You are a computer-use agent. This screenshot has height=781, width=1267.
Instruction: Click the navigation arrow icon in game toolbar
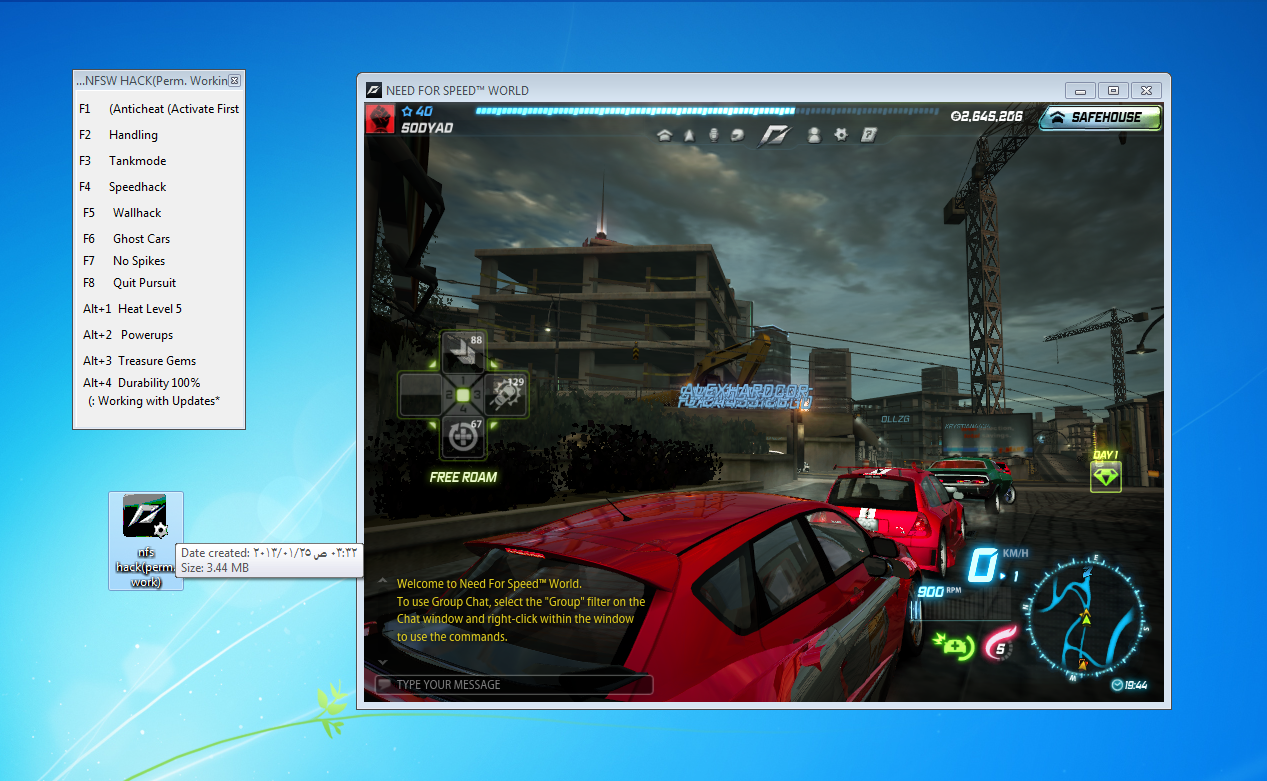(x=689, y=135)
